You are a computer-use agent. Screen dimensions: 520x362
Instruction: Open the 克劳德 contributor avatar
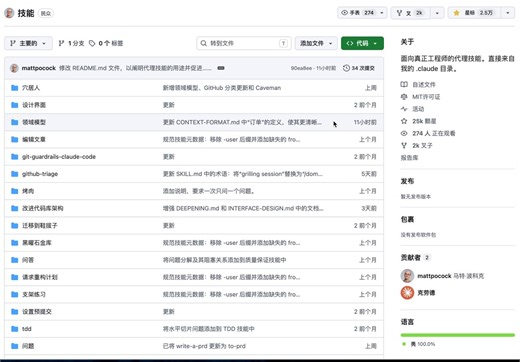[407, 293]
